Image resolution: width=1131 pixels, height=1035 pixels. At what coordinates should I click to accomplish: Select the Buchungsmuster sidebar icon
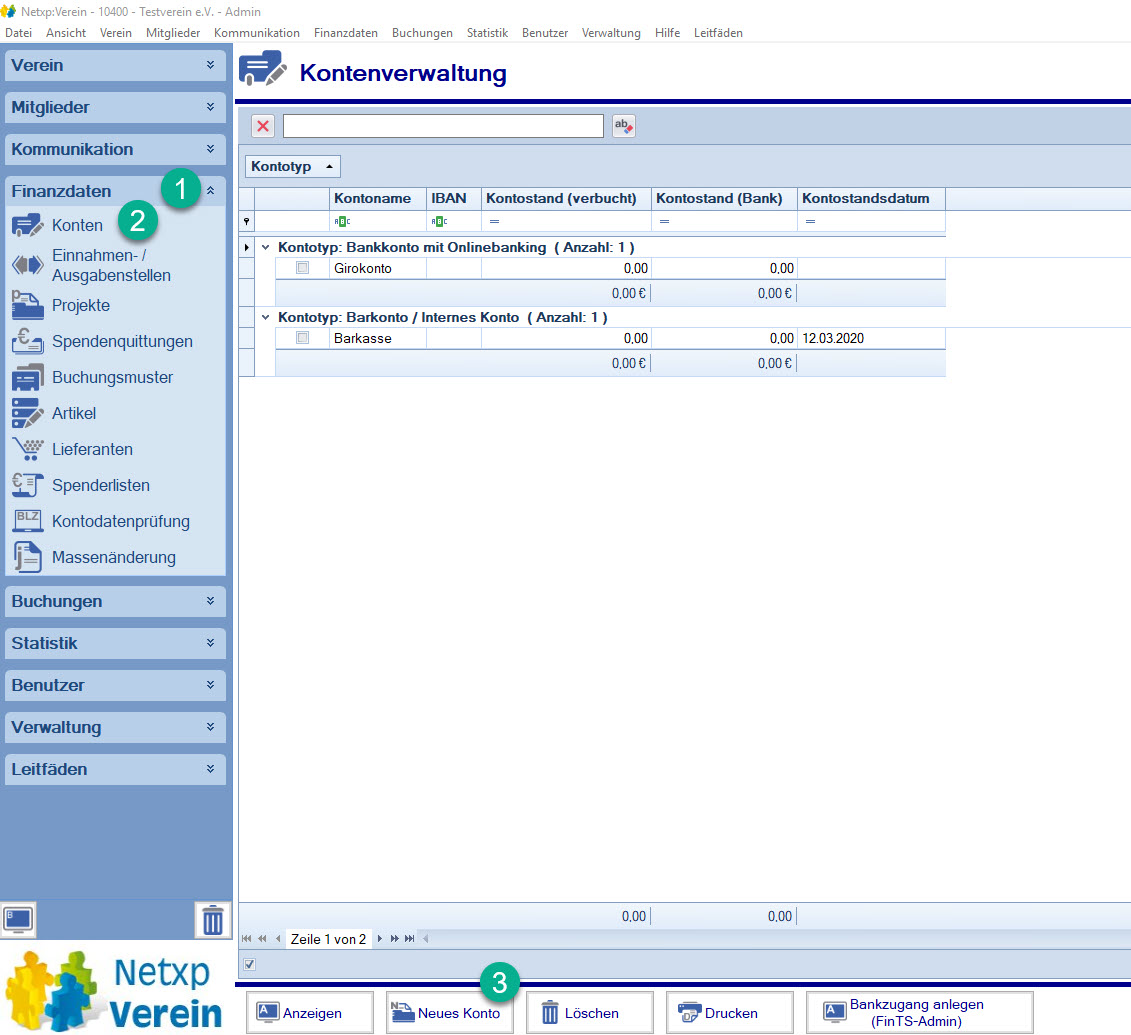click(x=27, y=377)
